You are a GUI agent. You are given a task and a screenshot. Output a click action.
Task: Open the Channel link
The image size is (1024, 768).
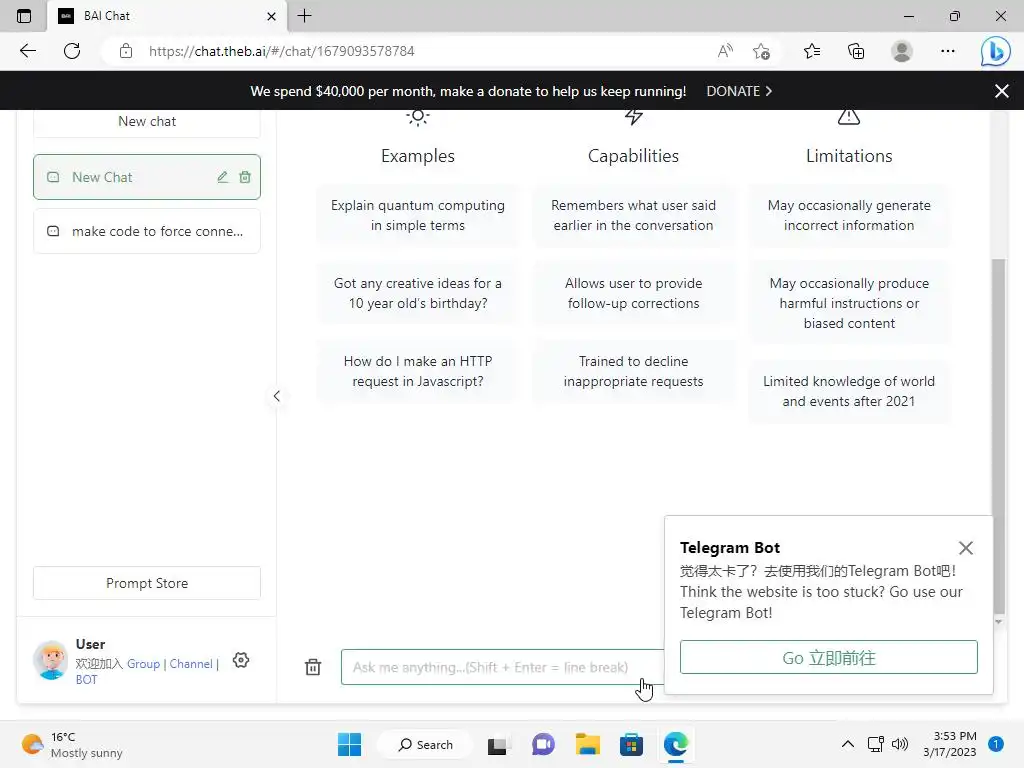191,664
